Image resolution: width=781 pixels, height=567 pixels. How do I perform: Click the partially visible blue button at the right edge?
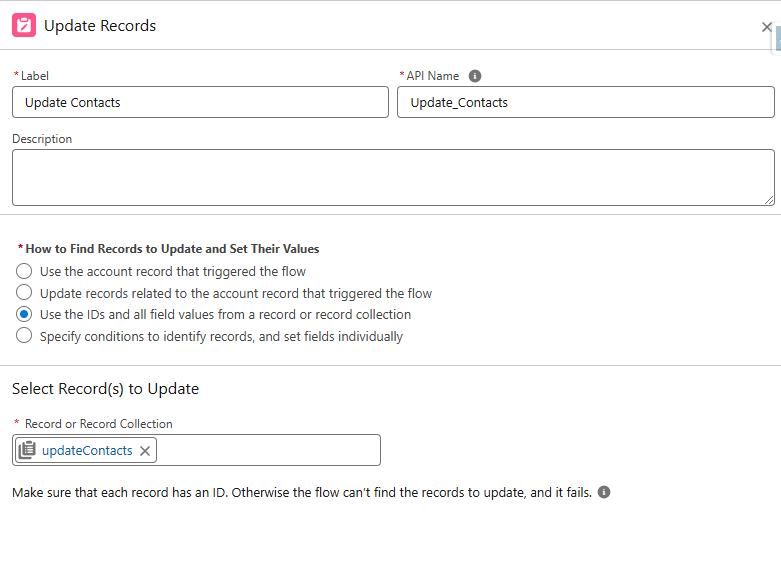tap(777, 38)
